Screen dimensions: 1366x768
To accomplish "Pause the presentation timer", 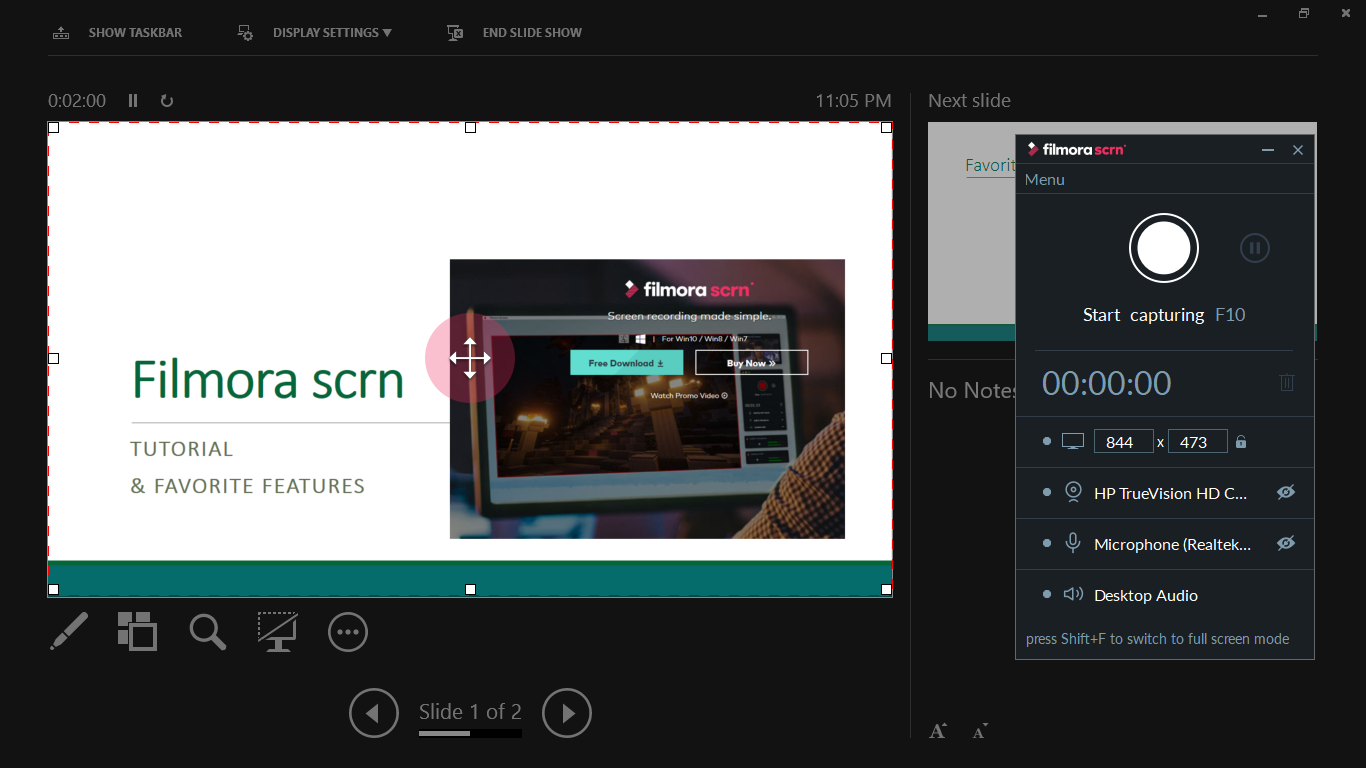I will point(132,100).
